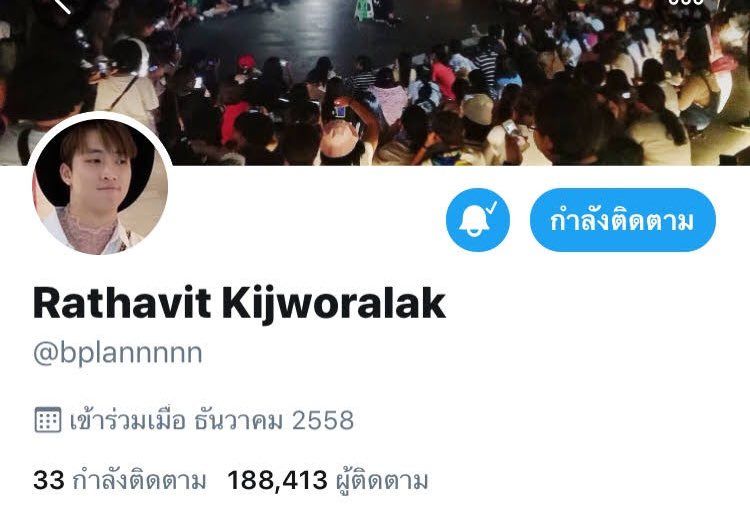Open the 33 following count
The width and height of the screenshot is (750, 521).
click(x=49, y=480)
